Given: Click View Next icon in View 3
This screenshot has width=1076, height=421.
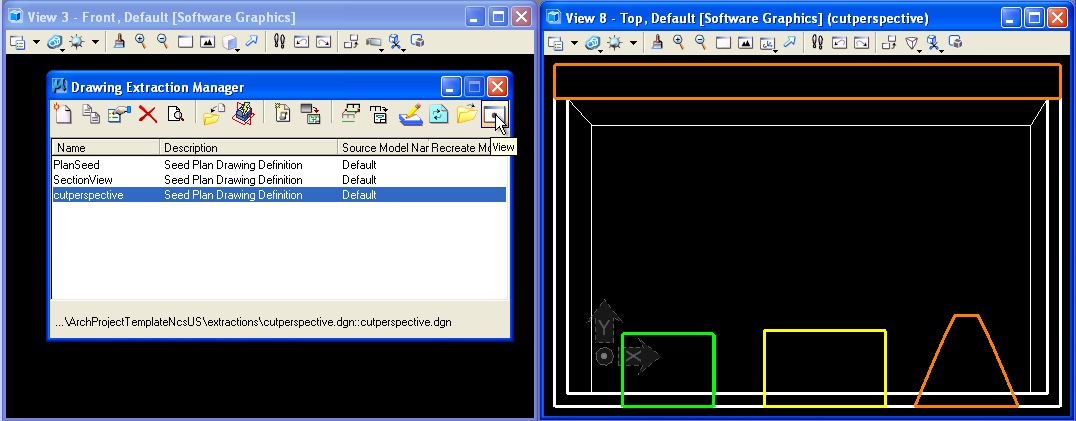Looking at the screenshot, I should [x=323, y=43].
